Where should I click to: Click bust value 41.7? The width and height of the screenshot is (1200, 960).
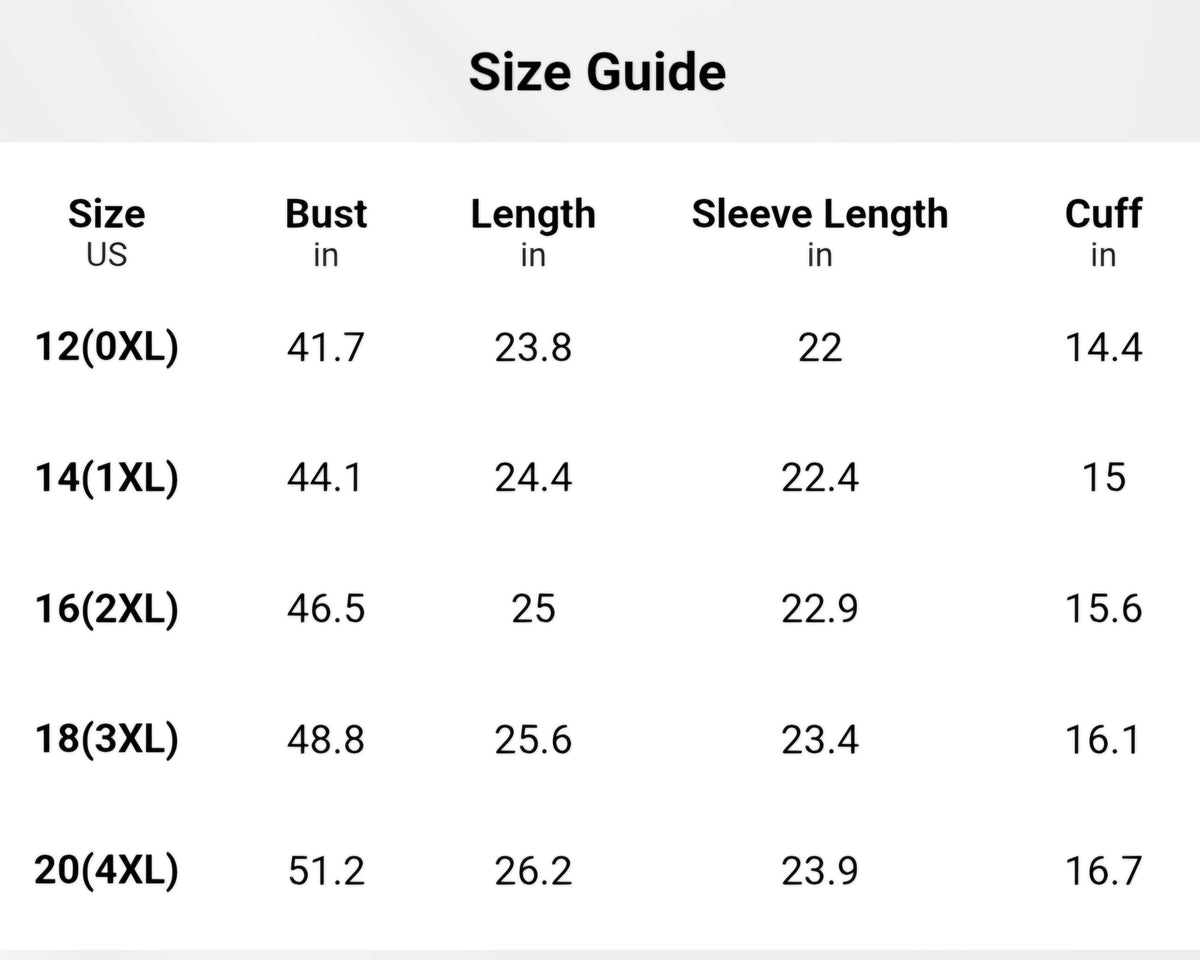[x=326, y=348]
